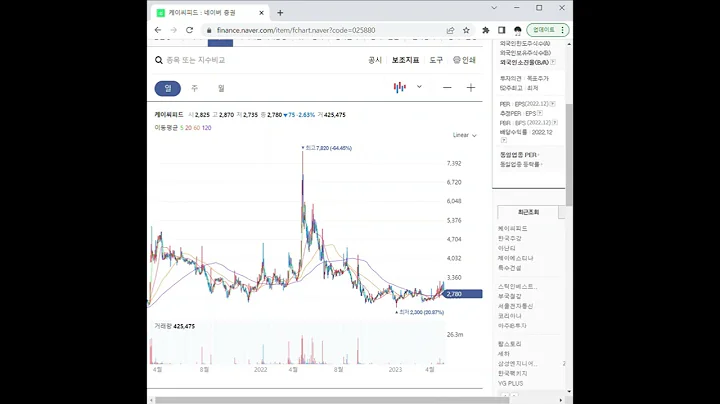Click the green 업데이트 button
The image size is (720, 404).
point(548,30)
